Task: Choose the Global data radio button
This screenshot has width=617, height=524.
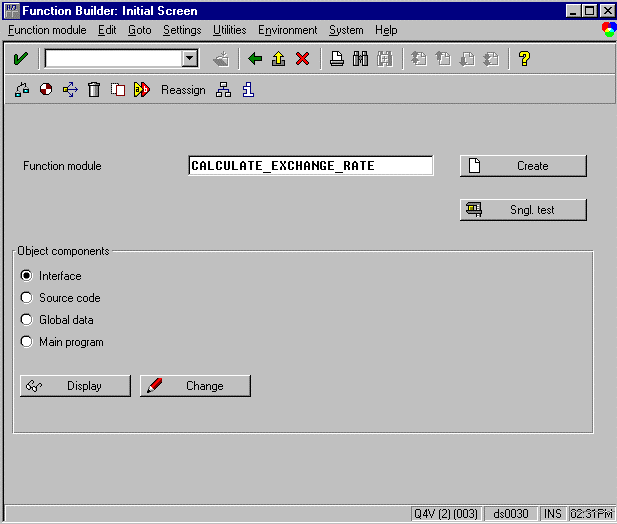Action: tap(27, 320)
